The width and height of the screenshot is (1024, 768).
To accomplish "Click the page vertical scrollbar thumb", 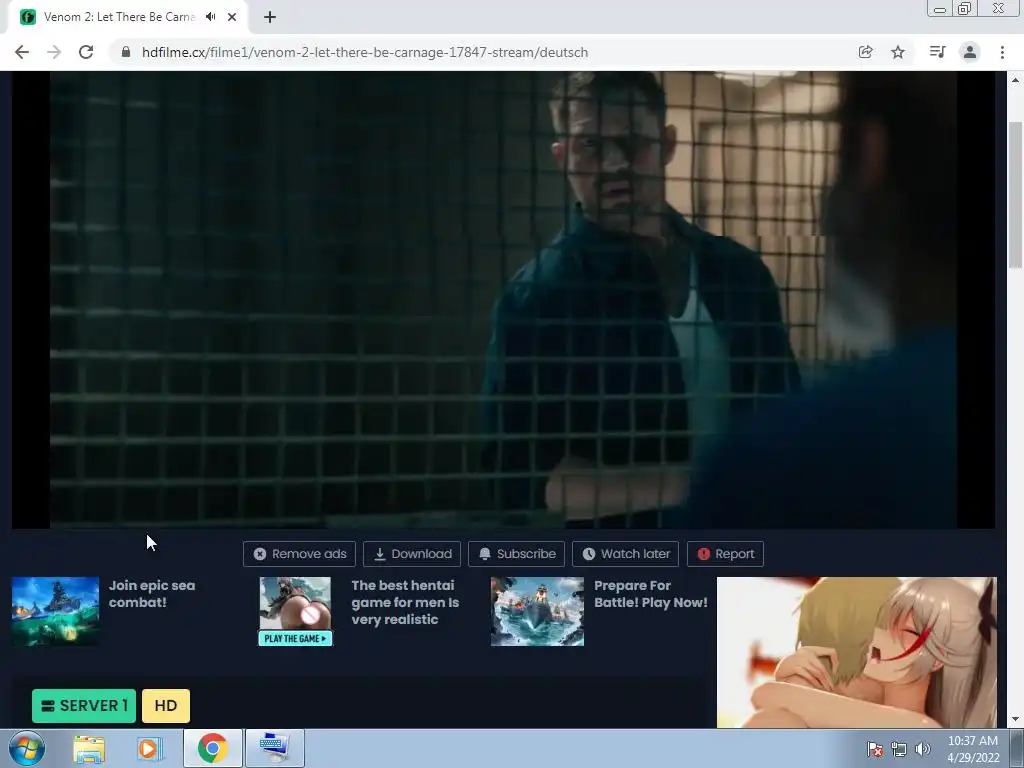I will (x=1015, y=195).
